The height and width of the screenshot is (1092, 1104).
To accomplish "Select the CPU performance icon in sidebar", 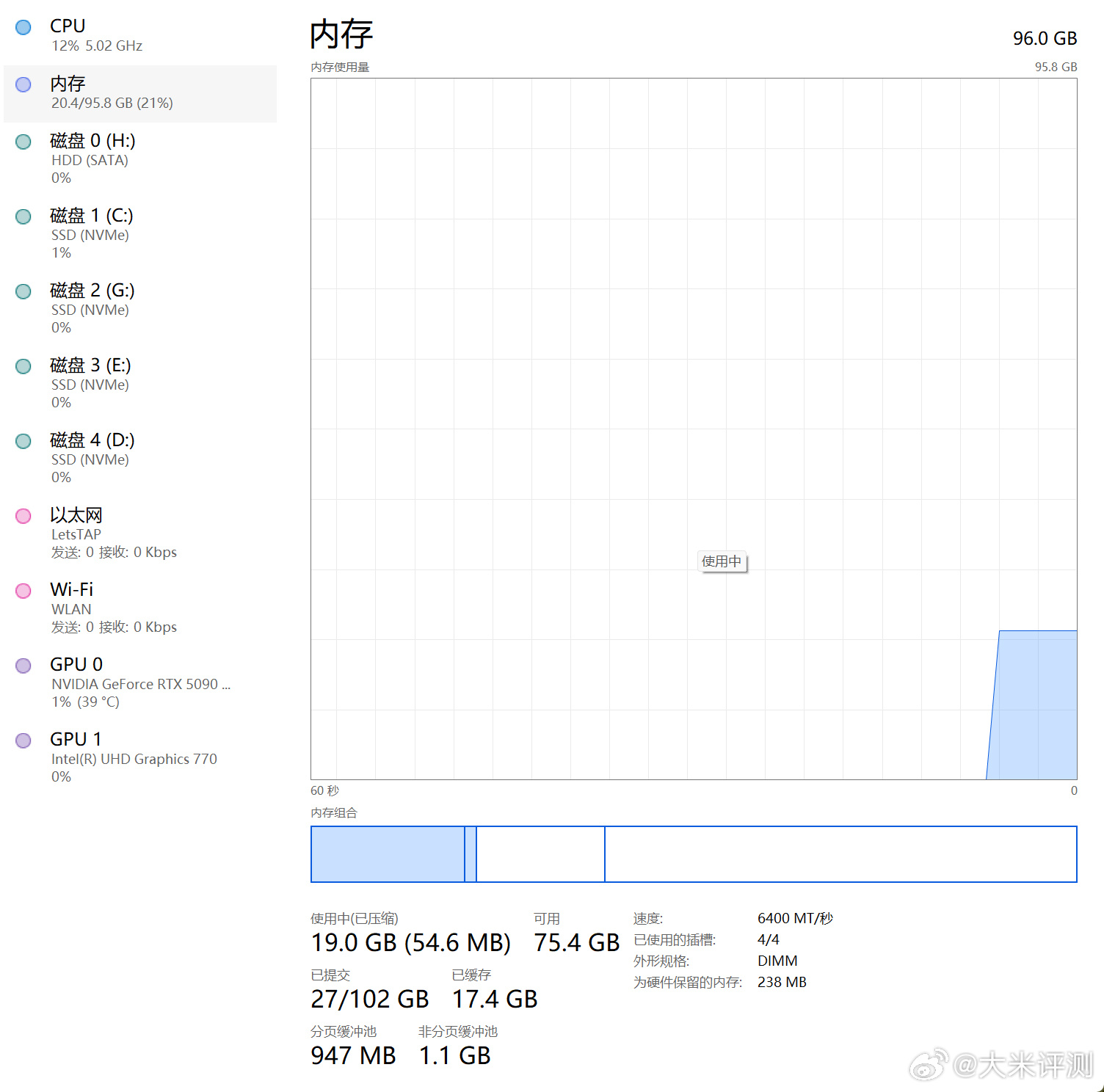I will [x=23, y=26].
